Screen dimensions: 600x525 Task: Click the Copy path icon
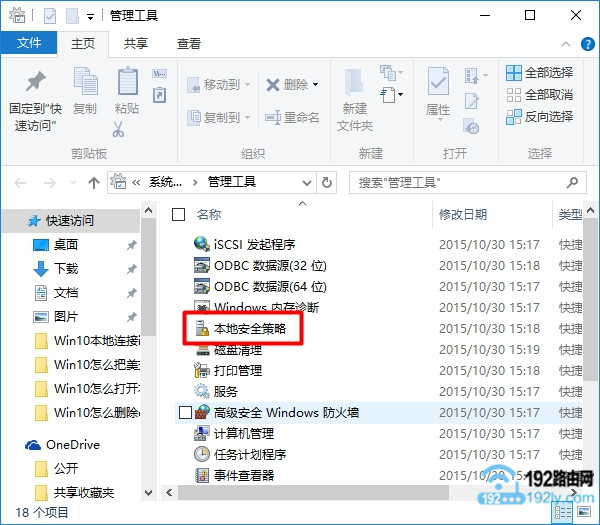pyautogui.click(x=160, y=73)
